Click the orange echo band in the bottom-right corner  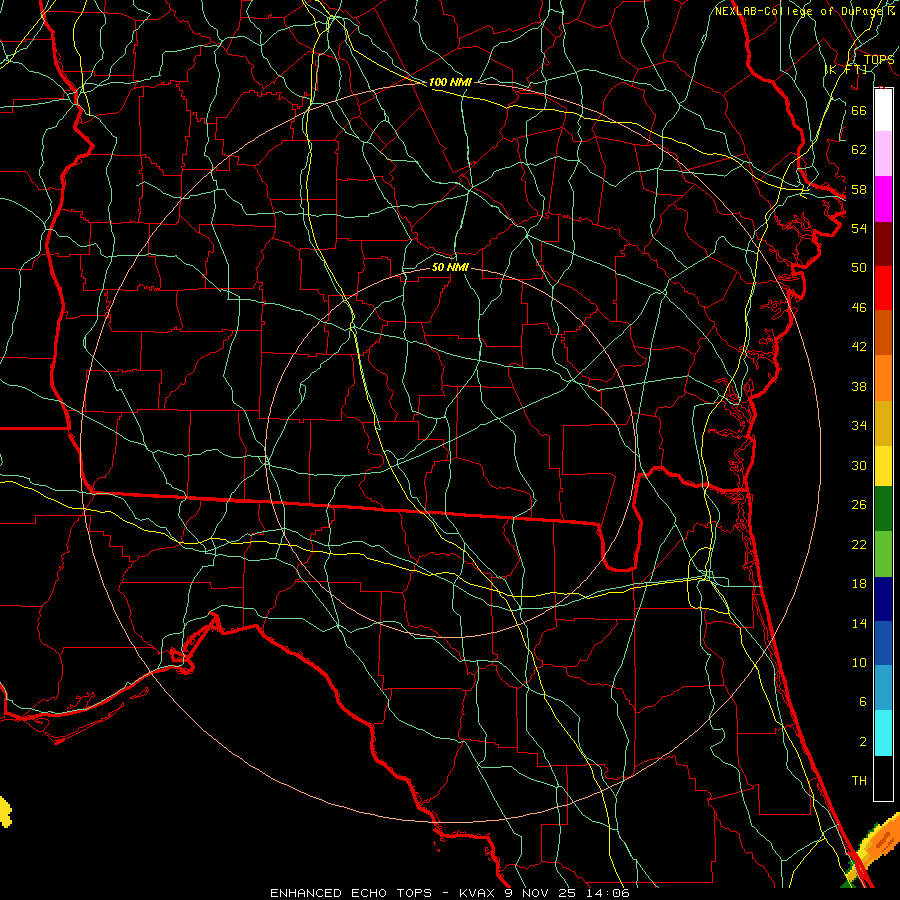[876, 847]
